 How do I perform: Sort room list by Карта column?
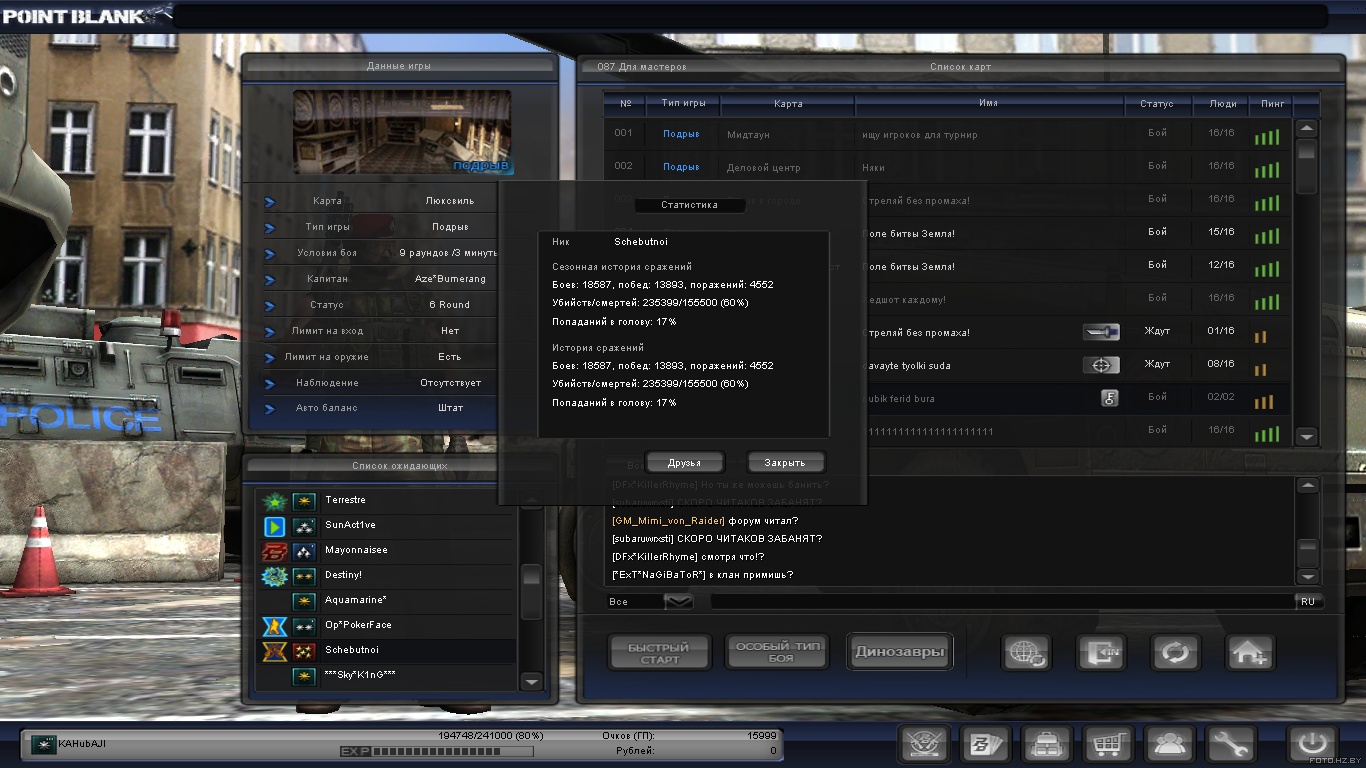click(x=788, y=103)
